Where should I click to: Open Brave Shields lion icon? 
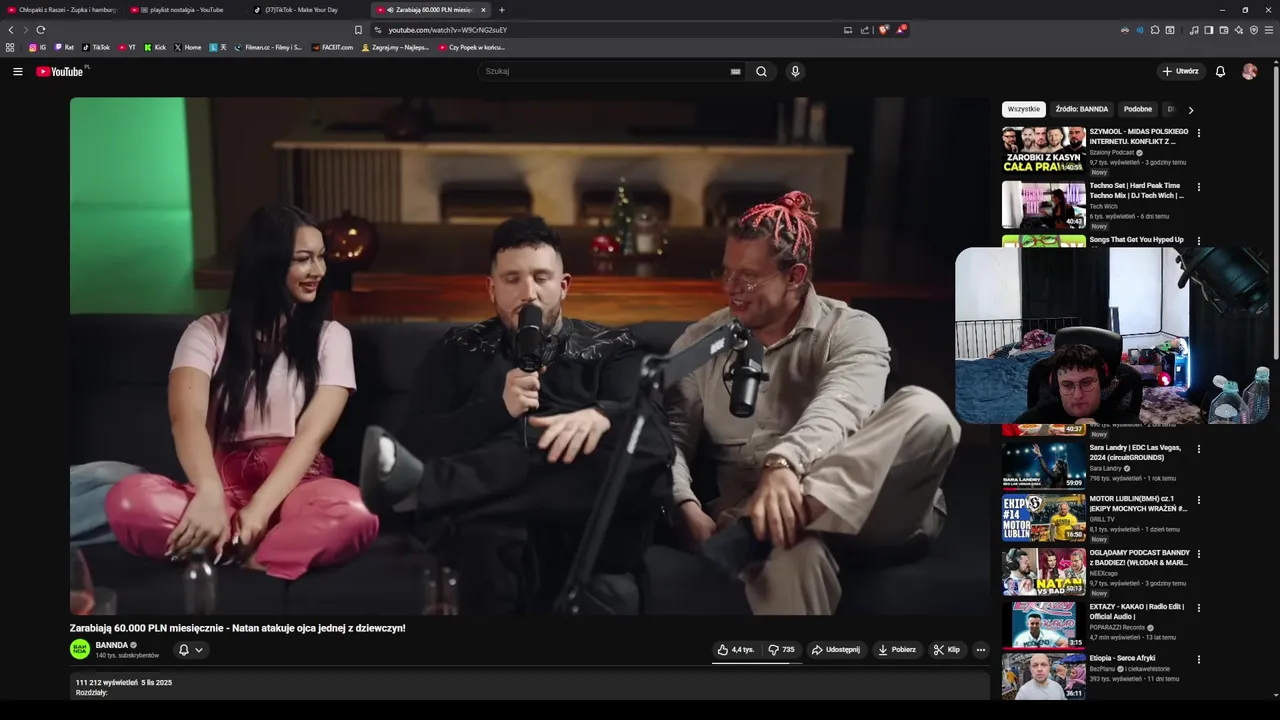(x=883, y=30)
